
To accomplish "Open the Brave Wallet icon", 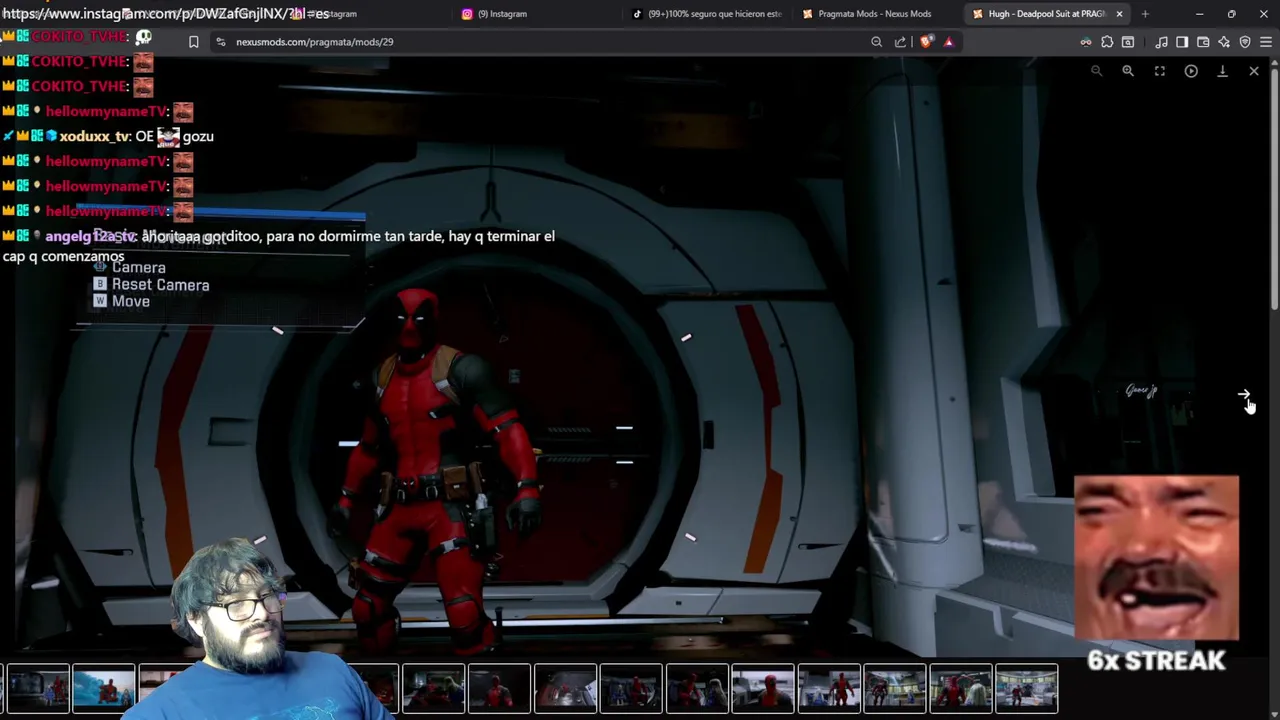I will pyautogui.click(x=1203, y=42).
